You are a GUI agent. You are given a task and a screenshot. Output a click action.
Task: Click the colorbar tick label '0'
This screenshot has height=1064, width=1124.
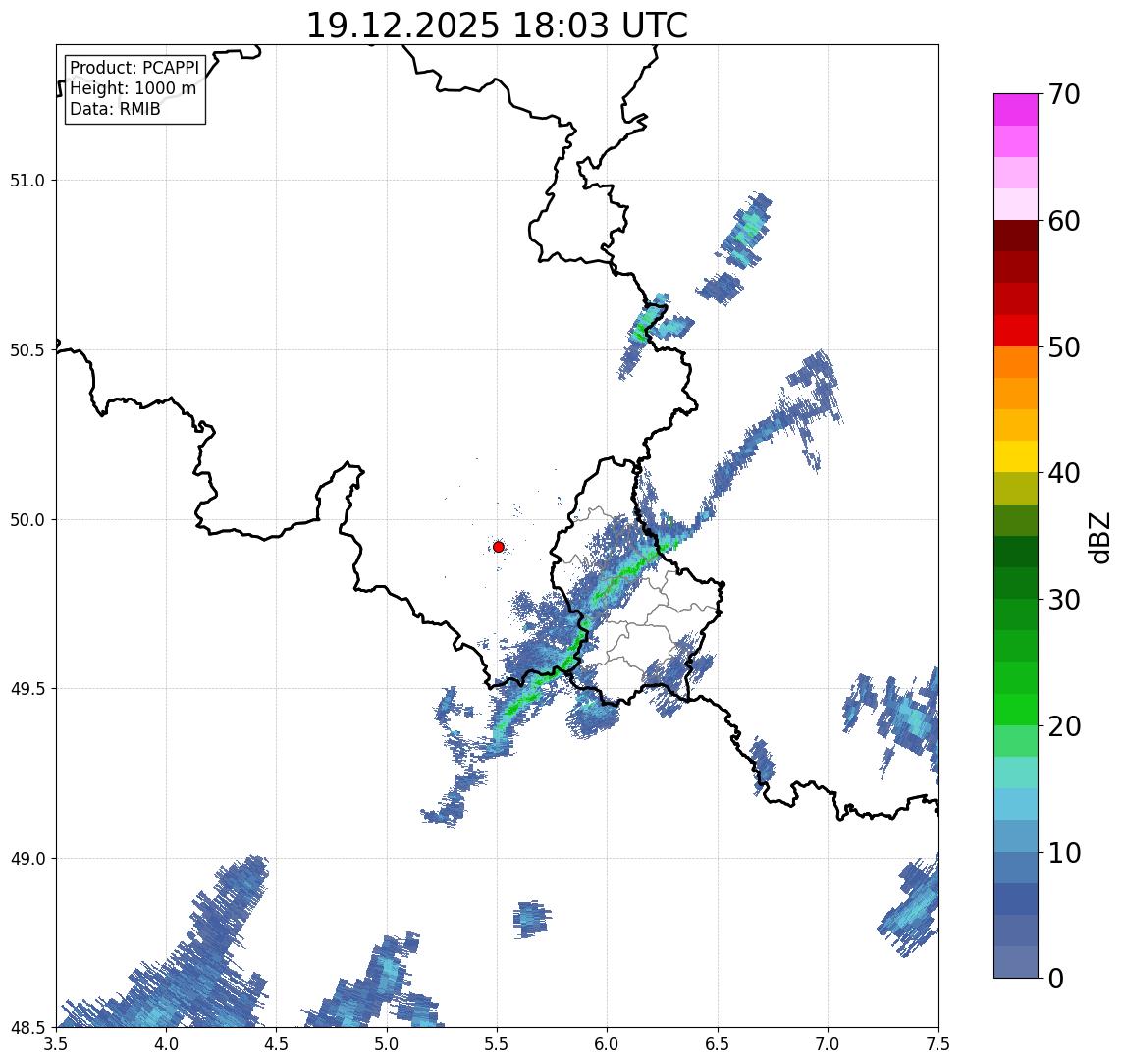pyautogui.click(x=1056, y=978)
